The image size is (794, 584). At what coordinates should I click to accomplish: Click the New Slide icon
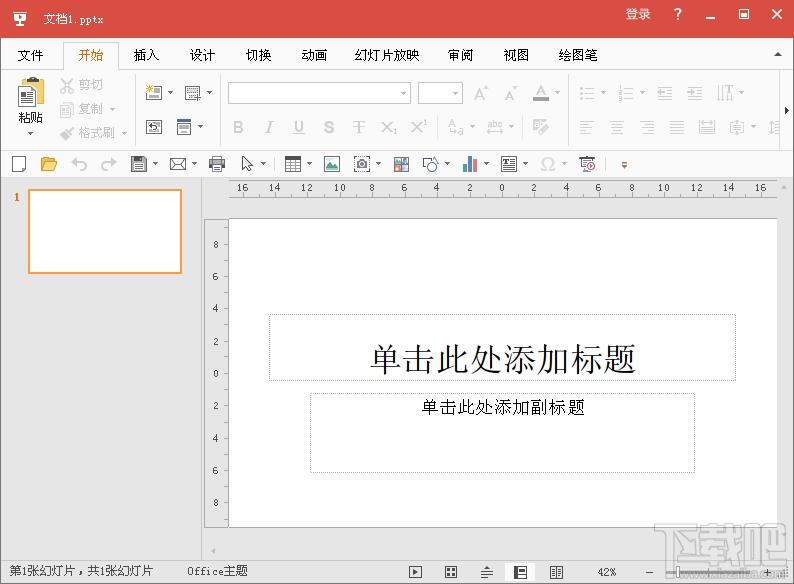pyautogui.click(x=153, y=92)
